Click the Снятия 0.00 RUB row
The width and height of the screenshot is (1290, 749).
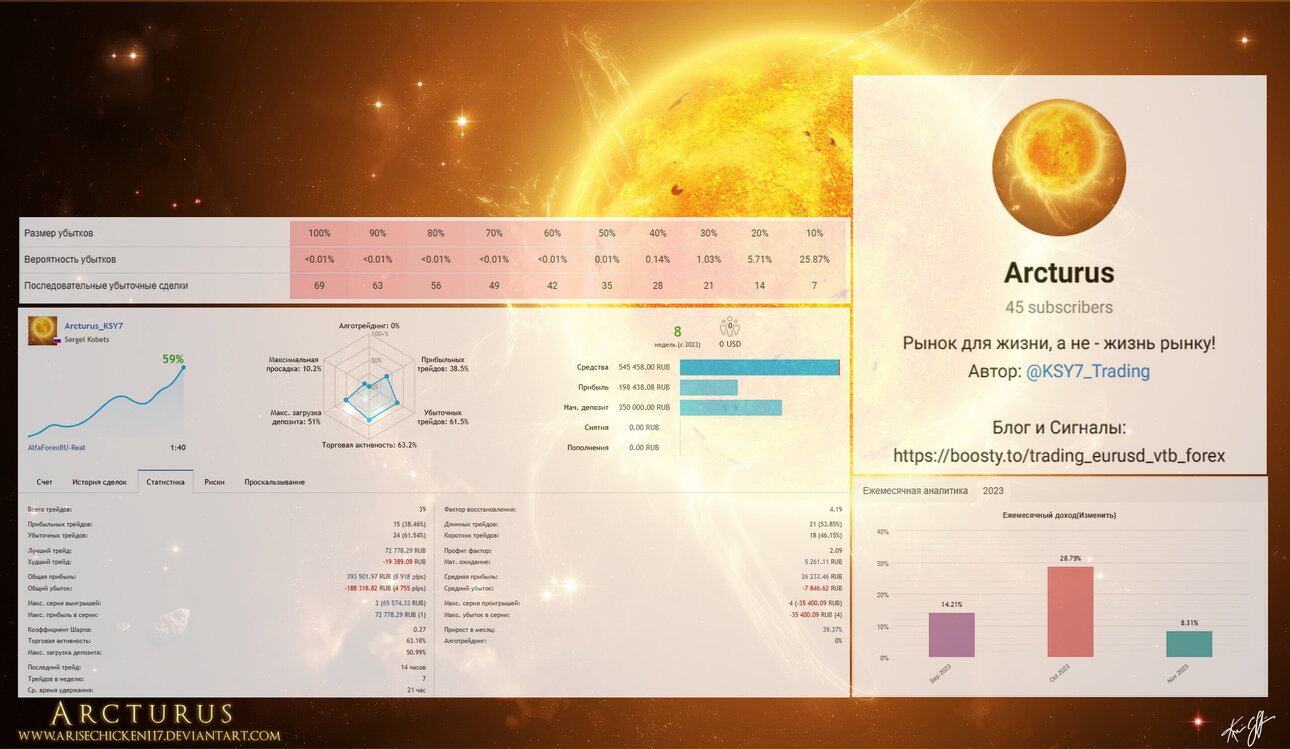(621, 427)
